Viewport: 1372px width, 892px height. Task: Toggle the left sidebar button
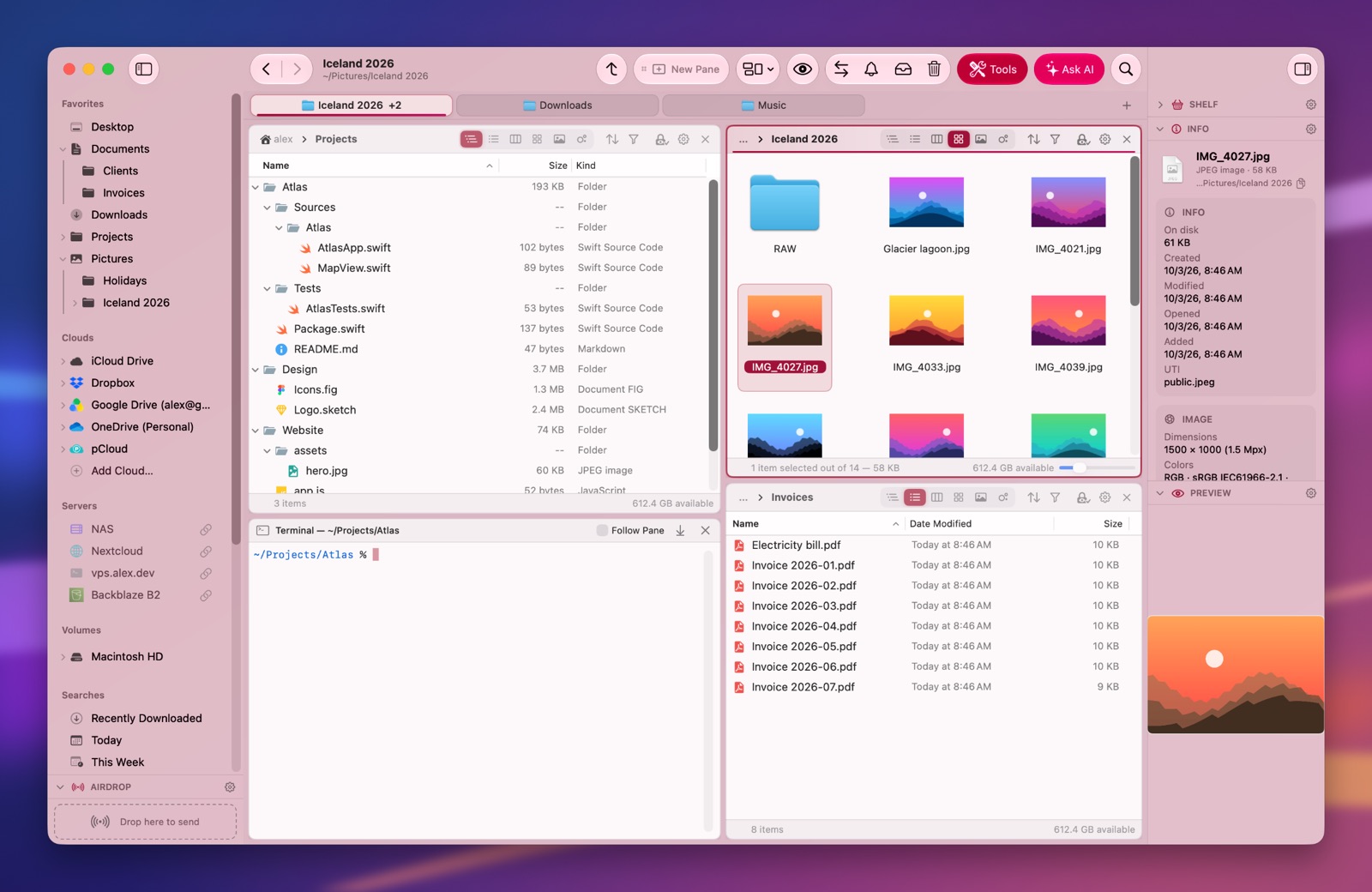click(144, 69)
